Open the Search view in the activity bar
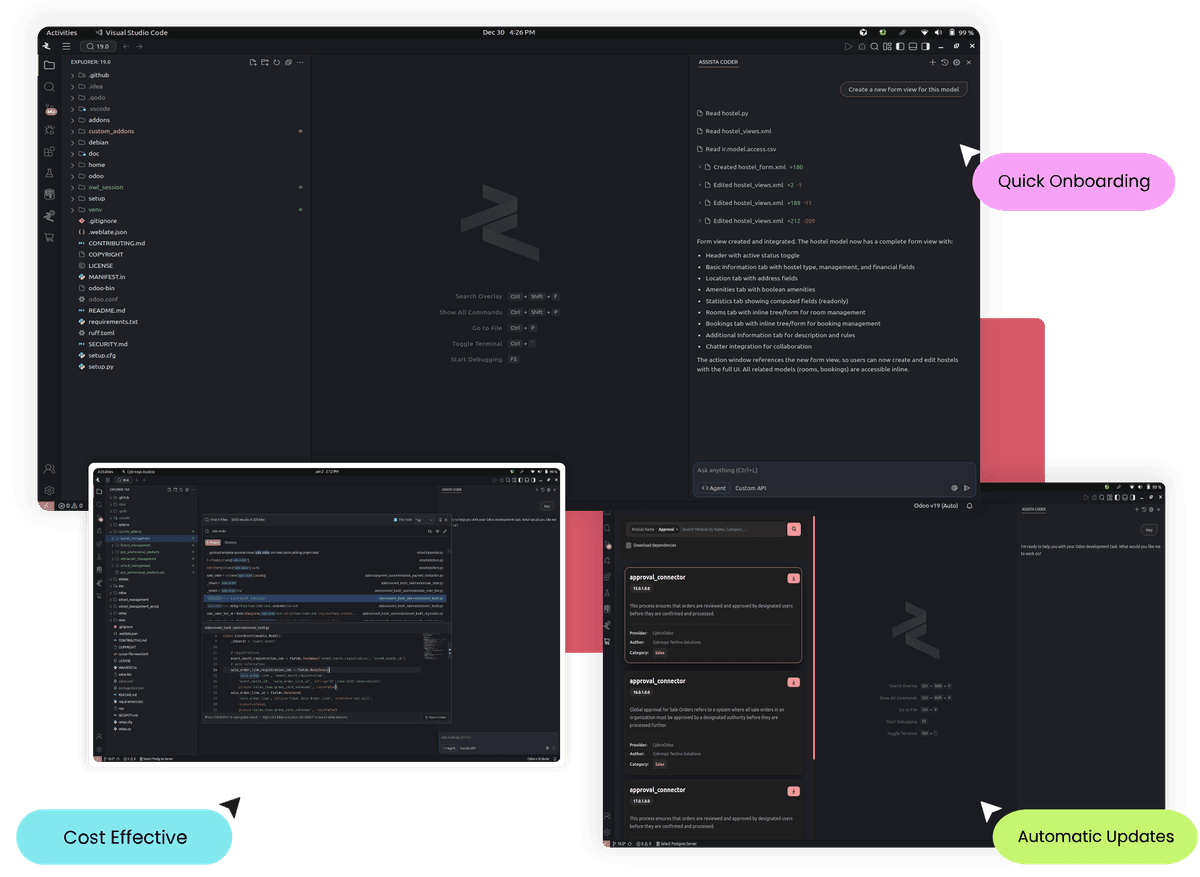Screen dimensions: 1200x877 tap(49, 87)
